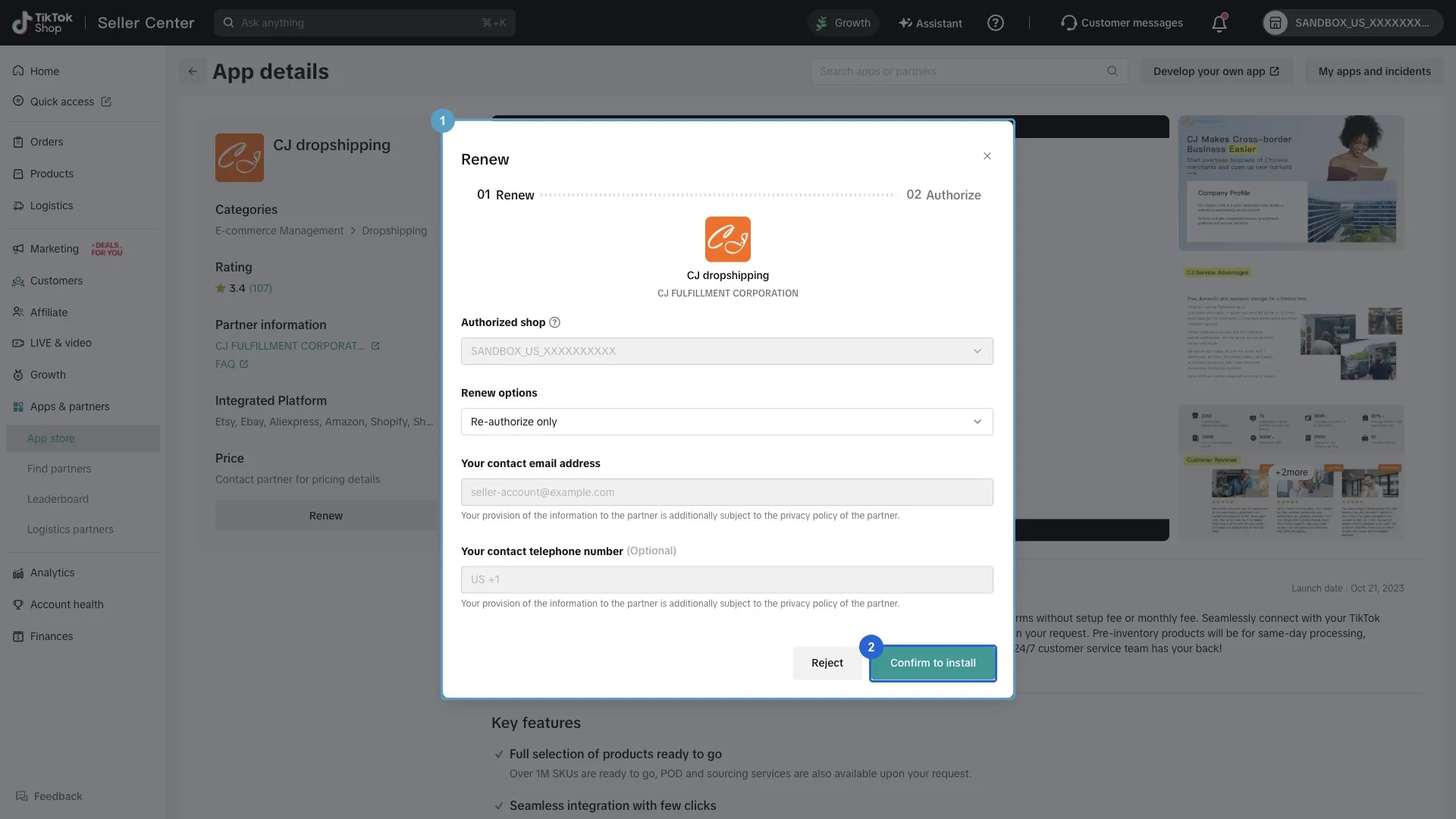Image resolution: width=1456 pixels, height=819 pixels.
Task: Select App store submenu item
Action: (x=83, y=438)
